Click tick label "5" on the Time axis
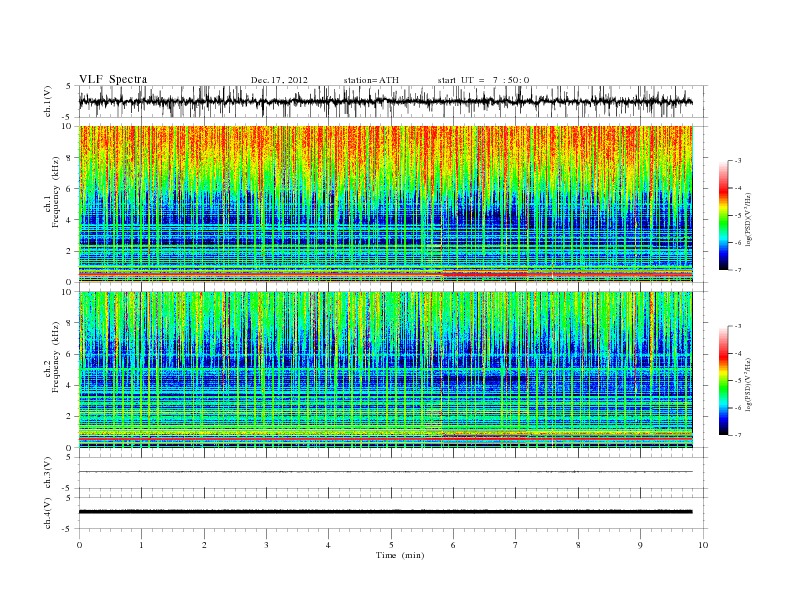792x612 pixels. pyautogui.click(x=391, y=545)
